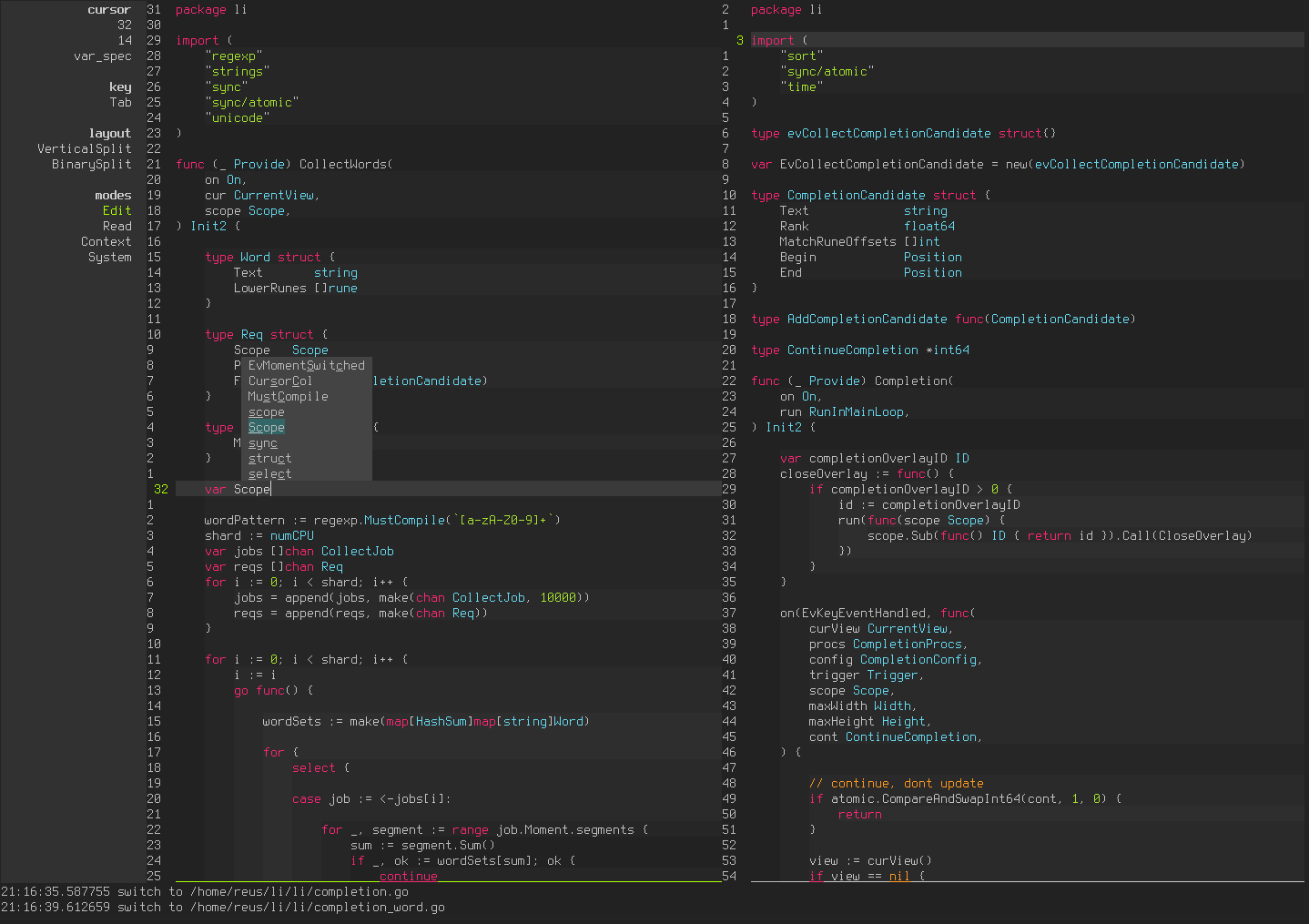Click numCPU on shard line
The height and width of the screenshot is (924, 1309).
click(x=291, y=535)
